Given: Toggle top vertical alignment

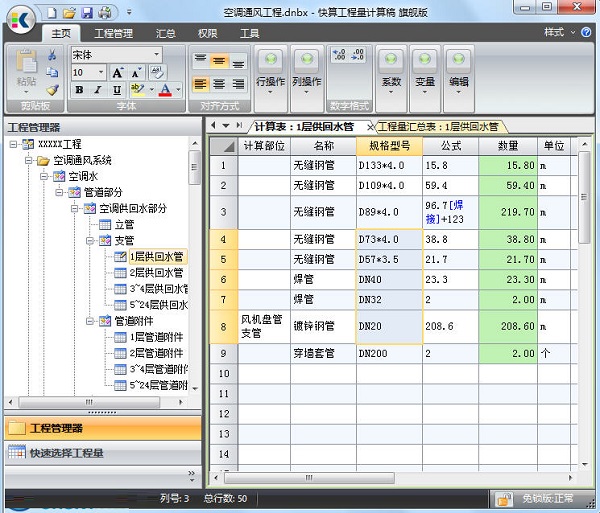Looking at the screenshot, I should click(200, 60).
